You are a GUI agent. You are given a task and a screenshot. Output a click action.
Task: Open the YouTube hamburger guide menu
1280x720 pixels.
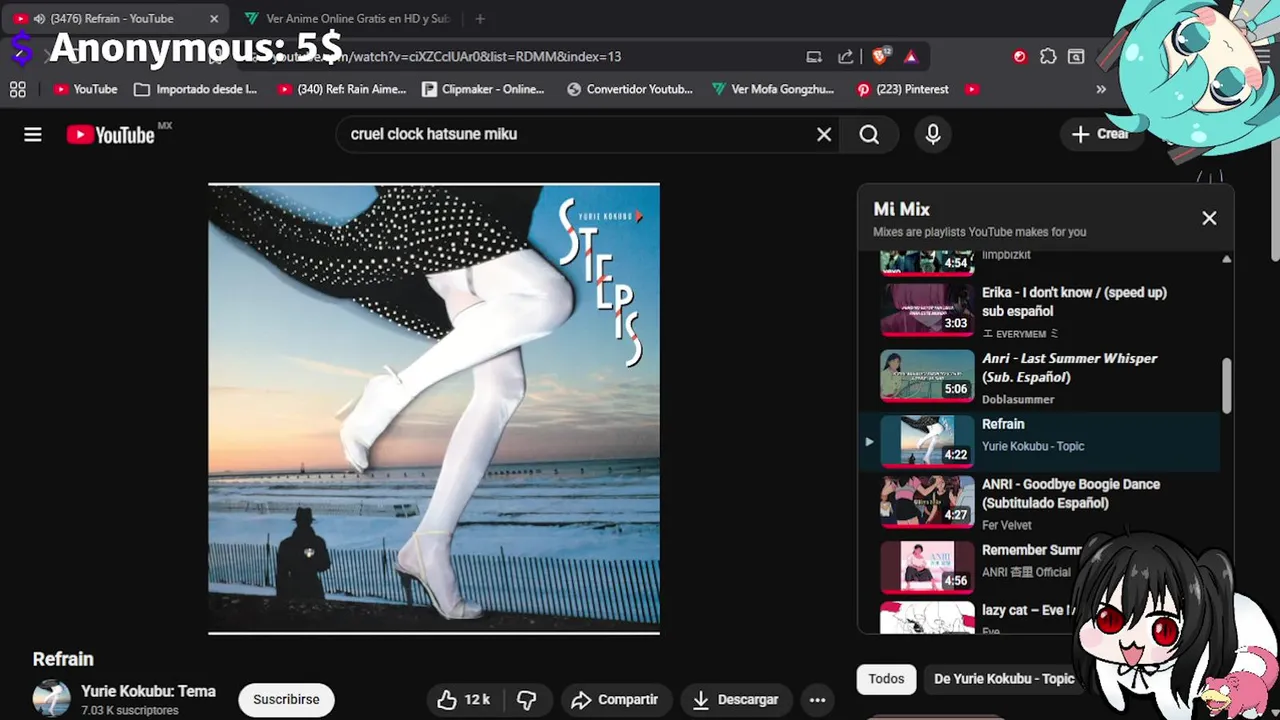(33, 134)
